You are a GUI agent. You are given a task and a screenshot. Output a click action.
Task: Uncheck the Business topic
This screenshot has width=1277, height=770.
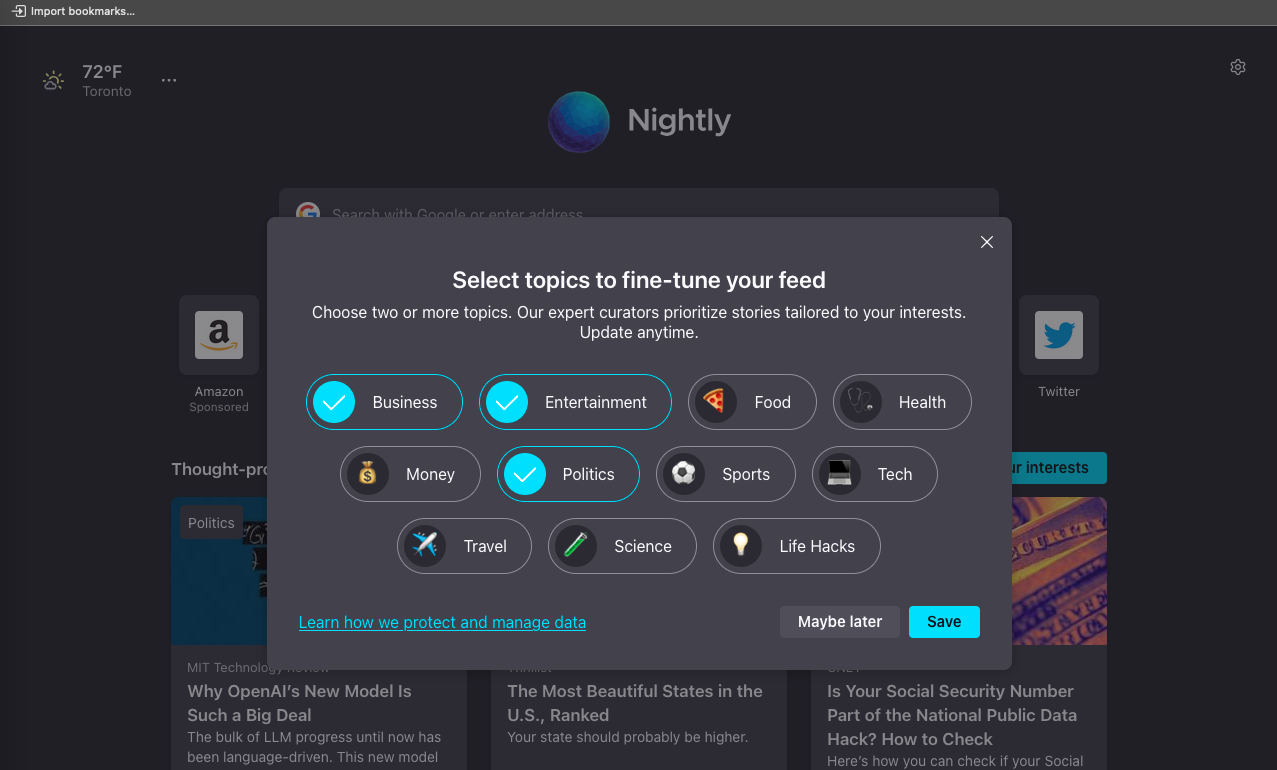[x=384, y=402]
